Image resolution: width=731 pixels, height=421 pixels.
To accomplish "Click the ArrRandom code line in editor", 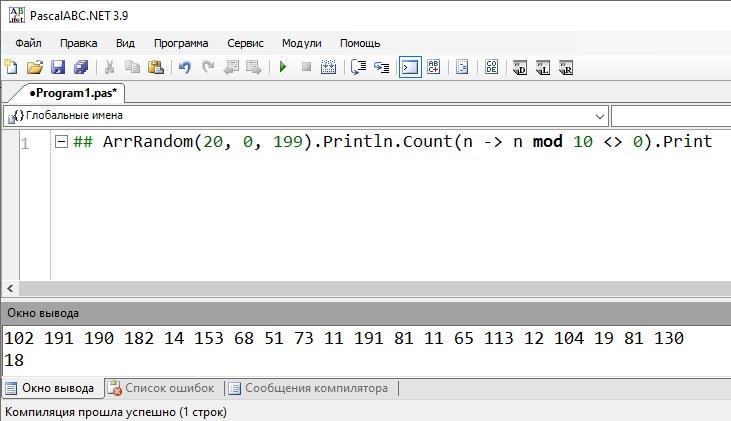I will pos(393,141).
